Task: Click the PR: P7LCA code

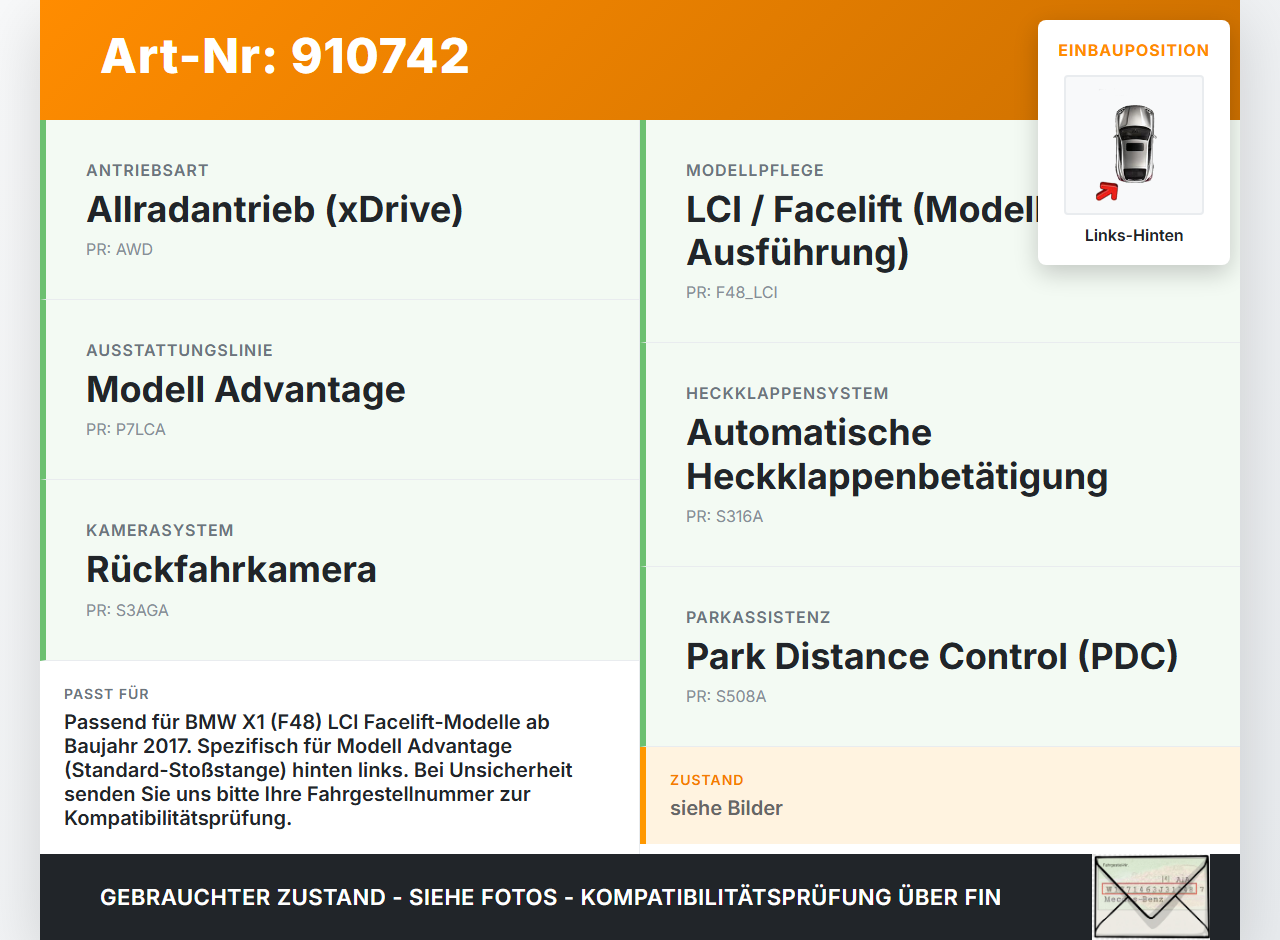Action: click(126, 430)
